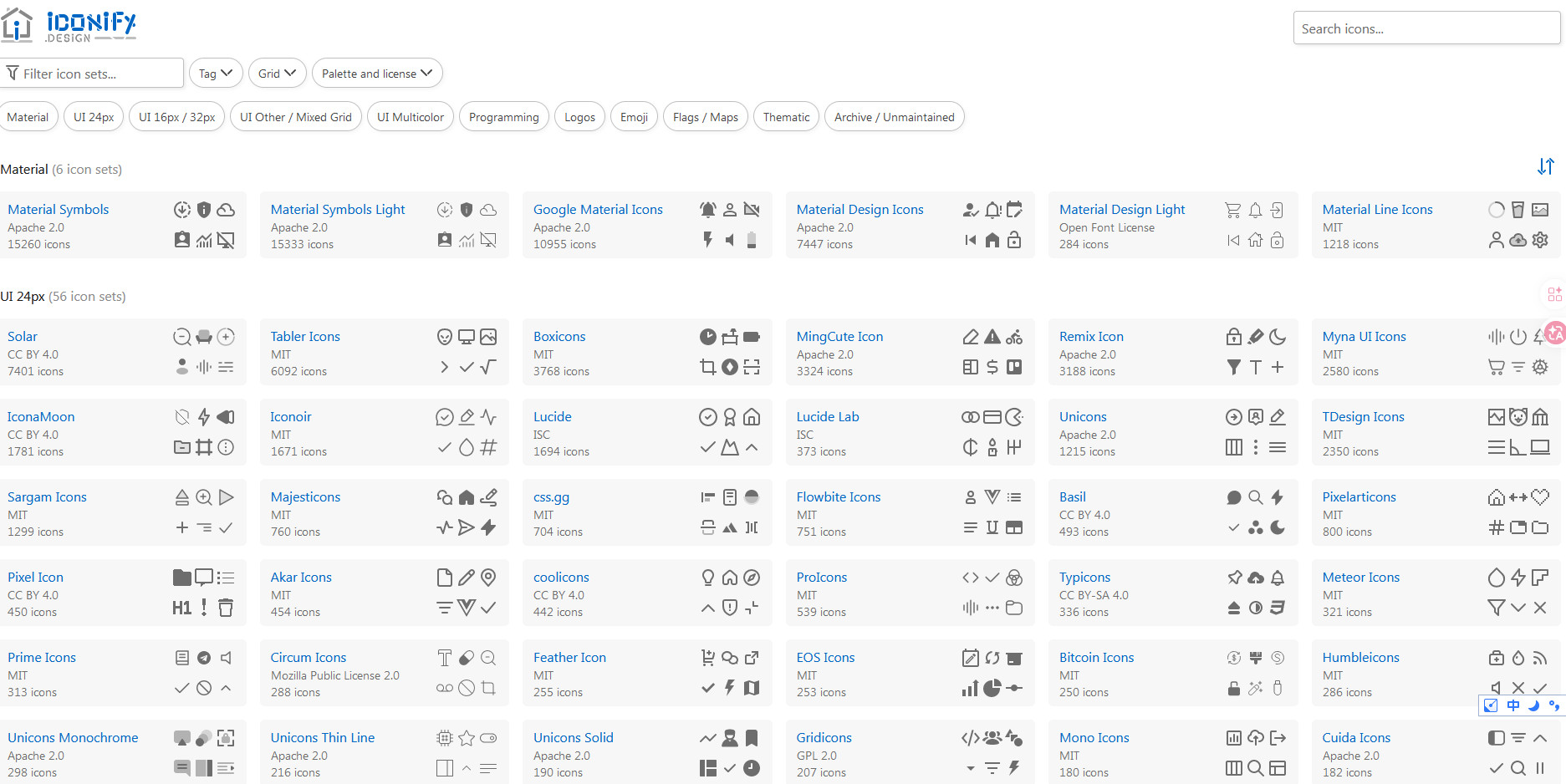This screenshot has height=784, width=1566.
Task: Click the Search icons input field
Action: [1426, 28]
